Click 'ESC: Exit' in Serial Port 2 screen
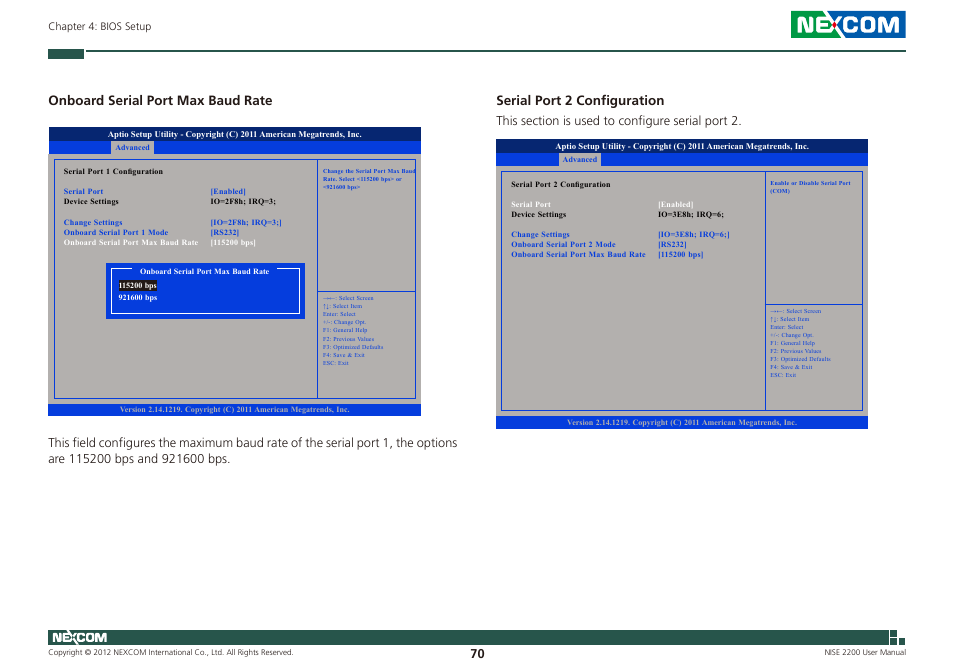The width and height of the screenshot is (954, 672). pos(783,375)
